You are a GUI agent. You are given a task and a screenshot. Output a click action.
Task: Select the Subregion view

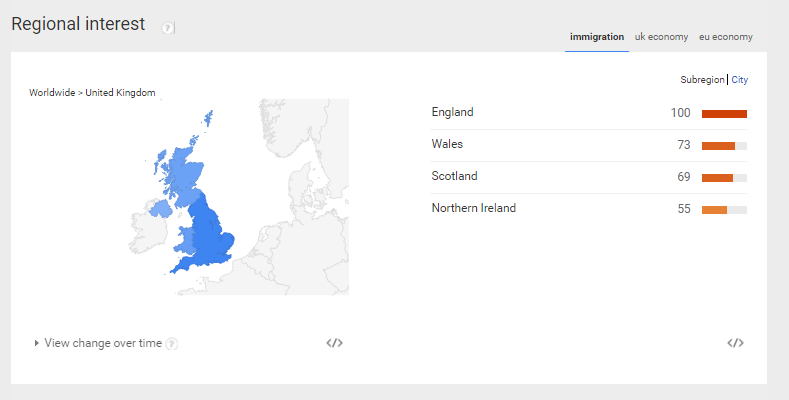[x=702, y=79]
